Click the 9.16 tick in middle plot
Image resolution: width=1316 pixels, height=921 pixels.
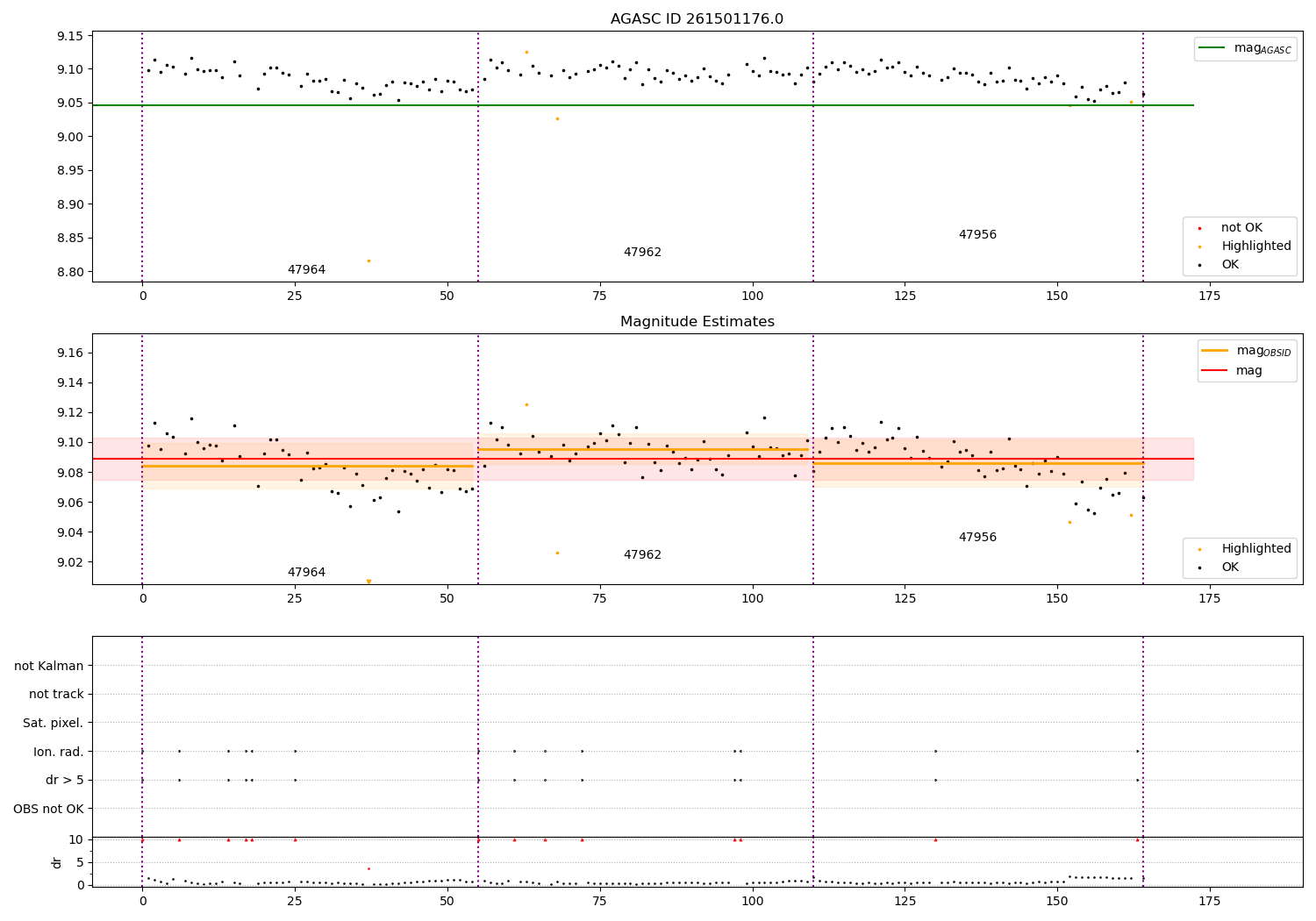[x=69, y=353]
